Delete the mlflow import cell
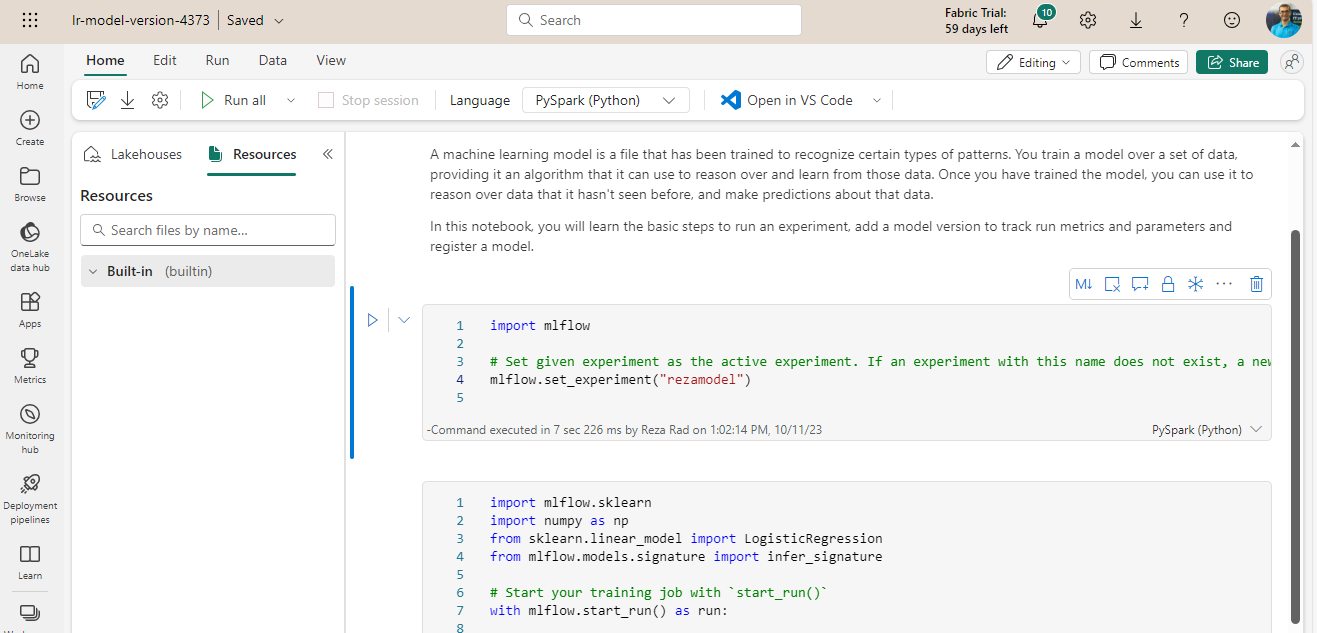 [1256, 284]
